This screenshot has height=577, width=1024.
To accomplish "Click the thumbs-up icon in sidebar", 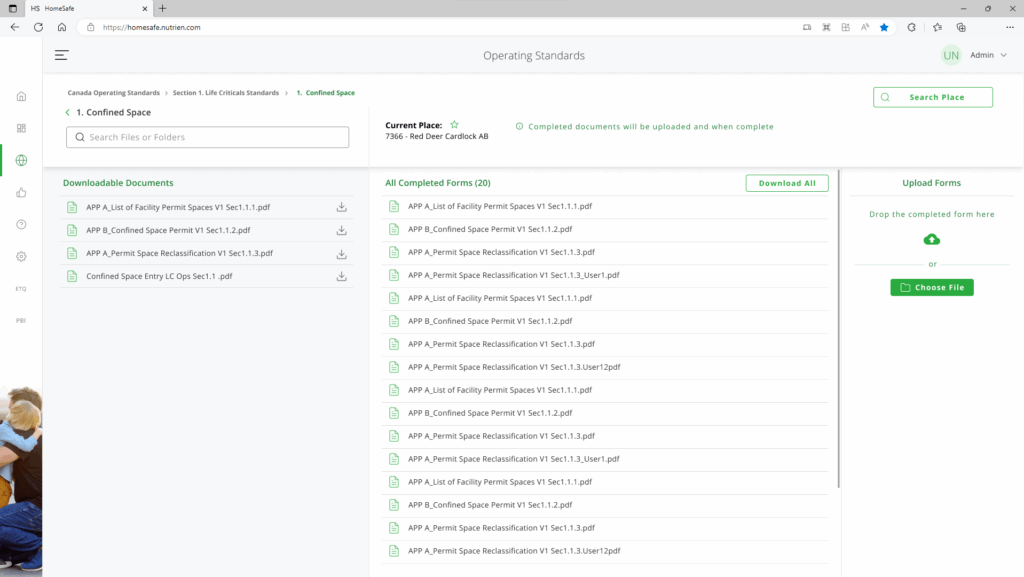I will point(21,192).
